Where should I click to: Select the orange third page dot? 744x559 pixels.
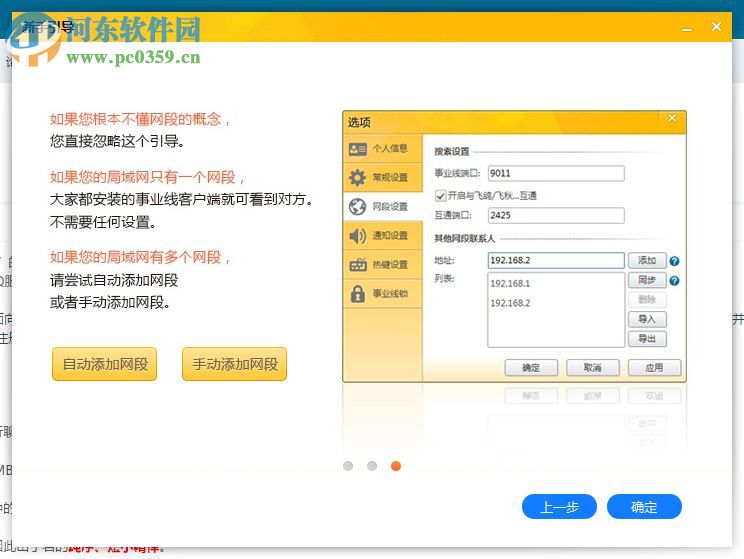pos(396,466)
